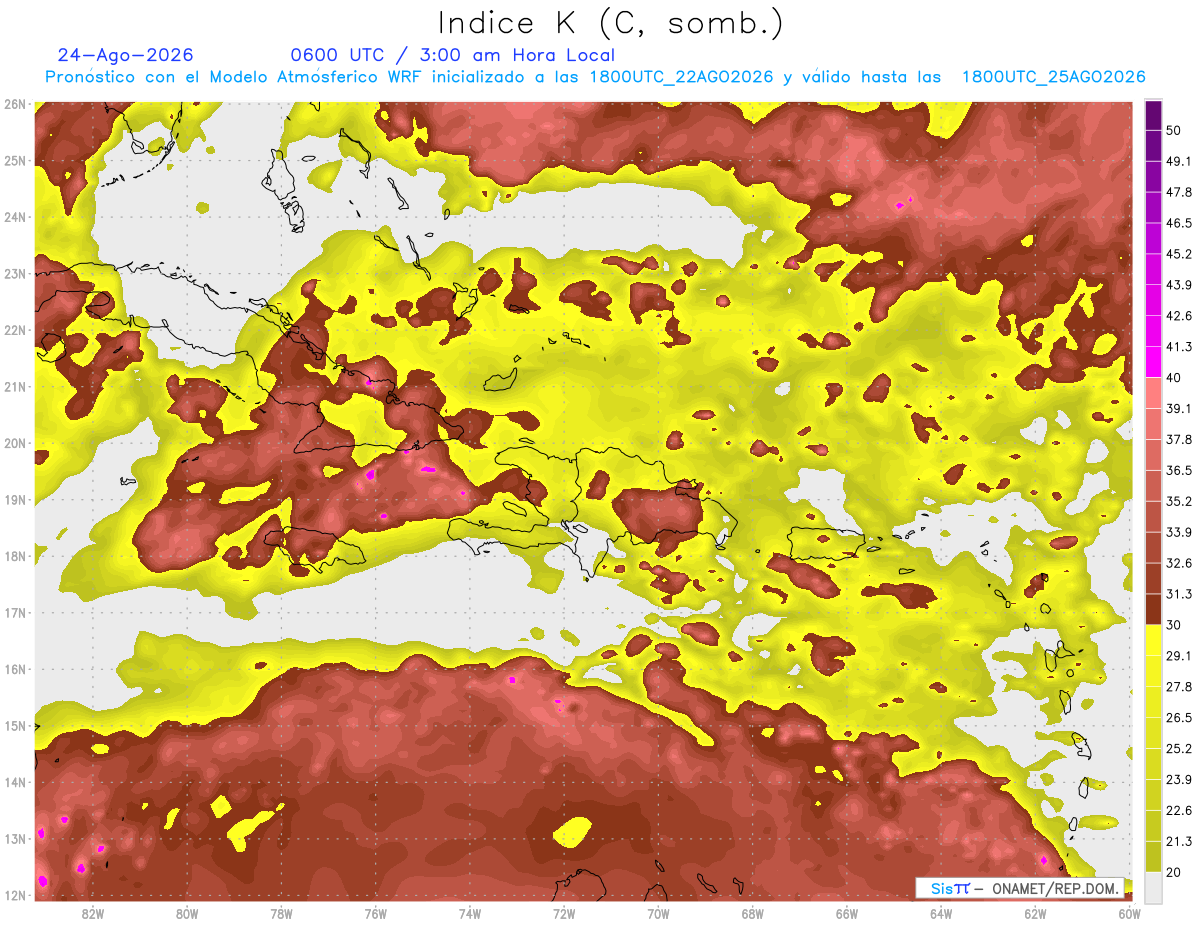This screenshot has height=927, width=1200.
Task: Click the "21N" latitude label
Action: pyautogui.click(x=16, y=387)
